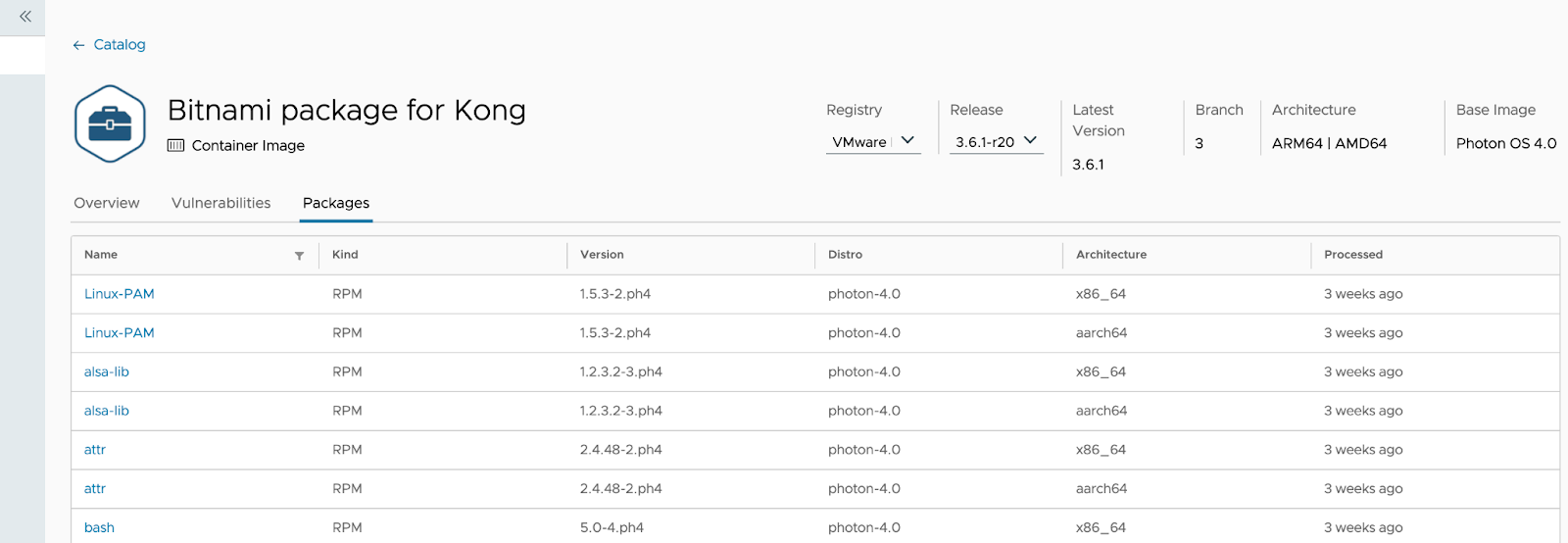The width and height of the screenshot is (1568, 543).
Task: Open the Registry VMware dropdown
Action: coord(873,141)
